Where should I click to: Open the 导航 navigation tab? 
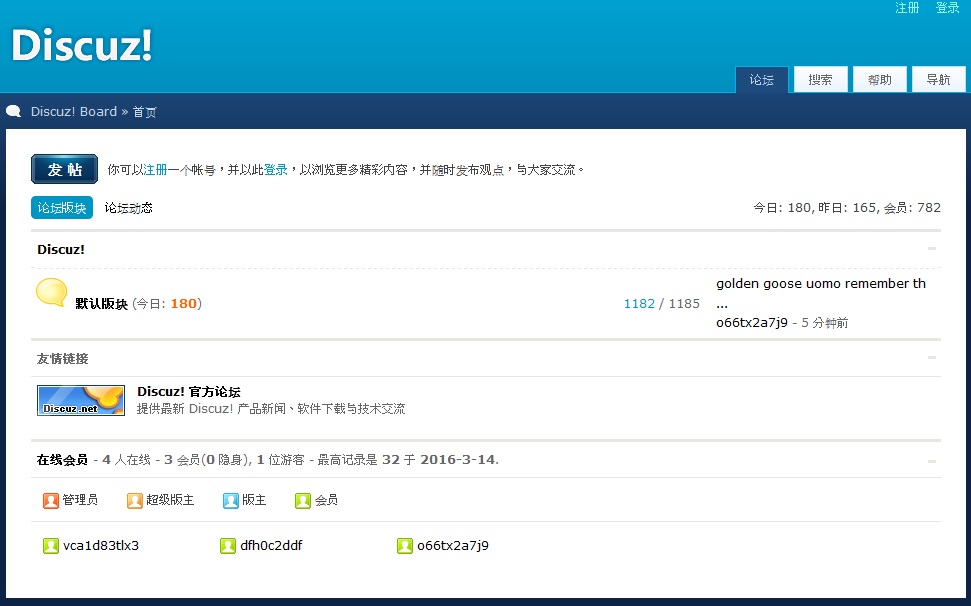point(938,79)
